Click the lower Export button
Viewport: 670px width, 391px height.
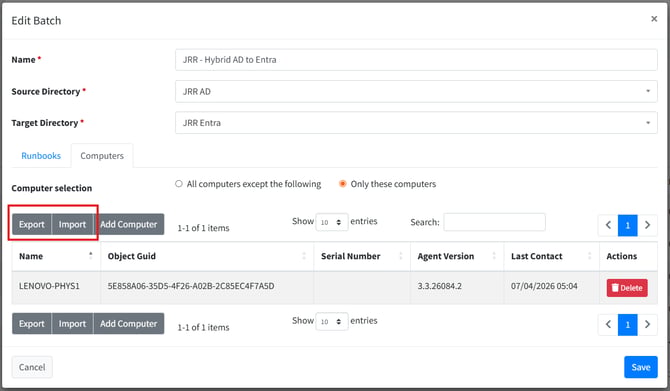click(x=32, y=323)
